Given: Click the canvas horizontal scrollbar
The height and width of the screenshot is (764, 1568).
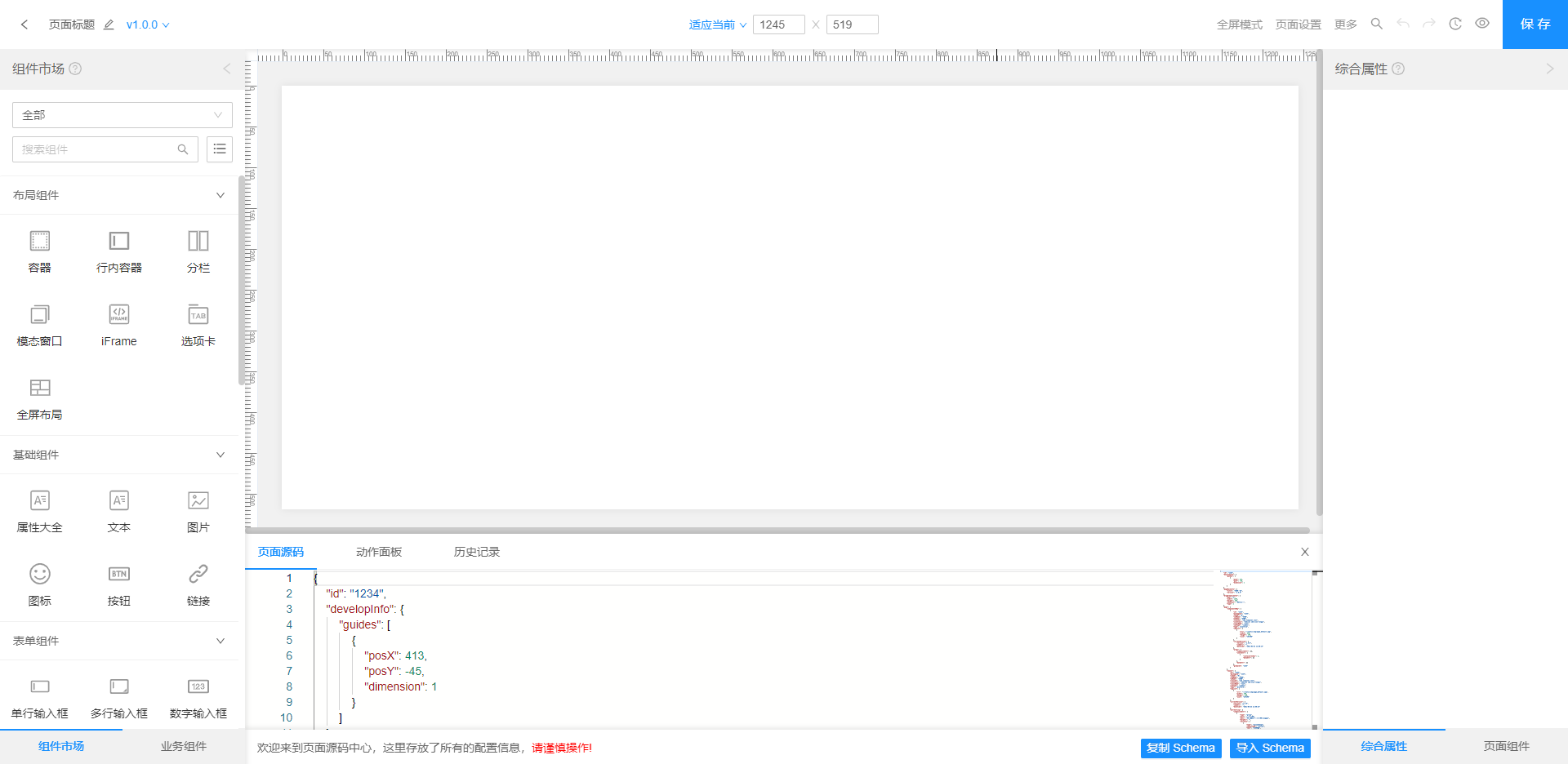Looking at the screenshot, I should coord(777,531).
